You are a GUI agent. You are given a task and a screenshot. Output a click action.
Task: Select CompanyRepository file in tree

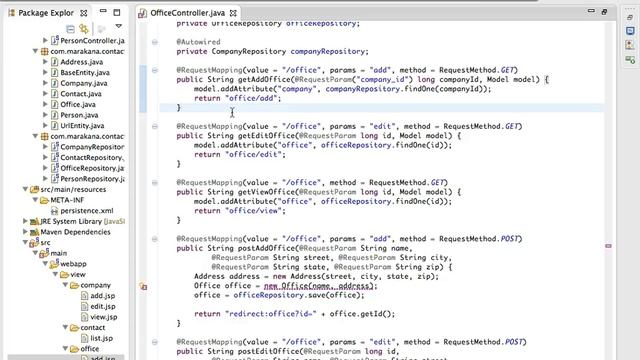click(x=93, y=147)
